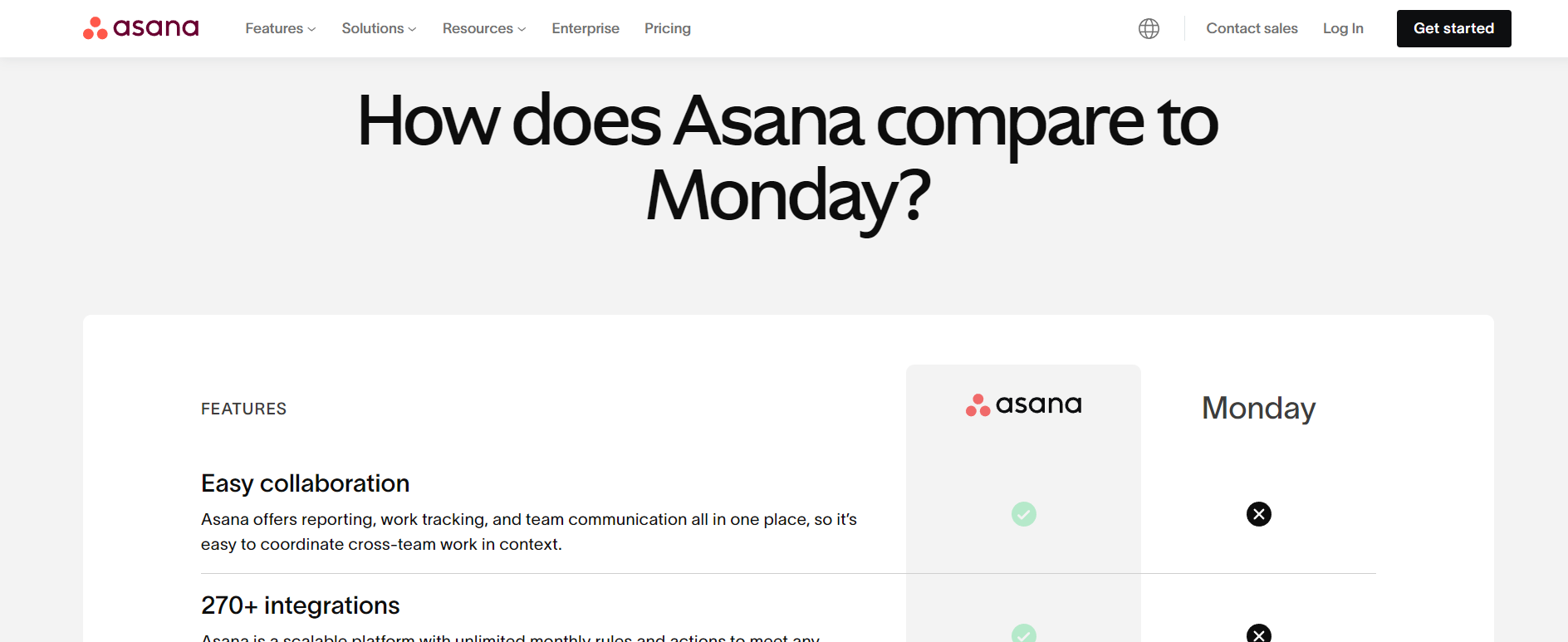1568x642 pixels.
Task: Click the Asana logo atop the comparison column
Action: click(1023, 404)
